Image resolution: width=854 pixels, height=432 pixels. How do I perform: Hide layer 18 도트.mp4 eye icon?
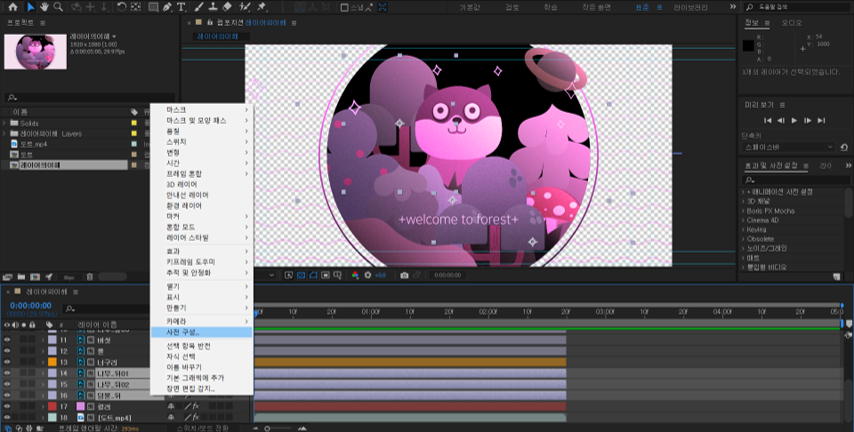click(7, 417)
